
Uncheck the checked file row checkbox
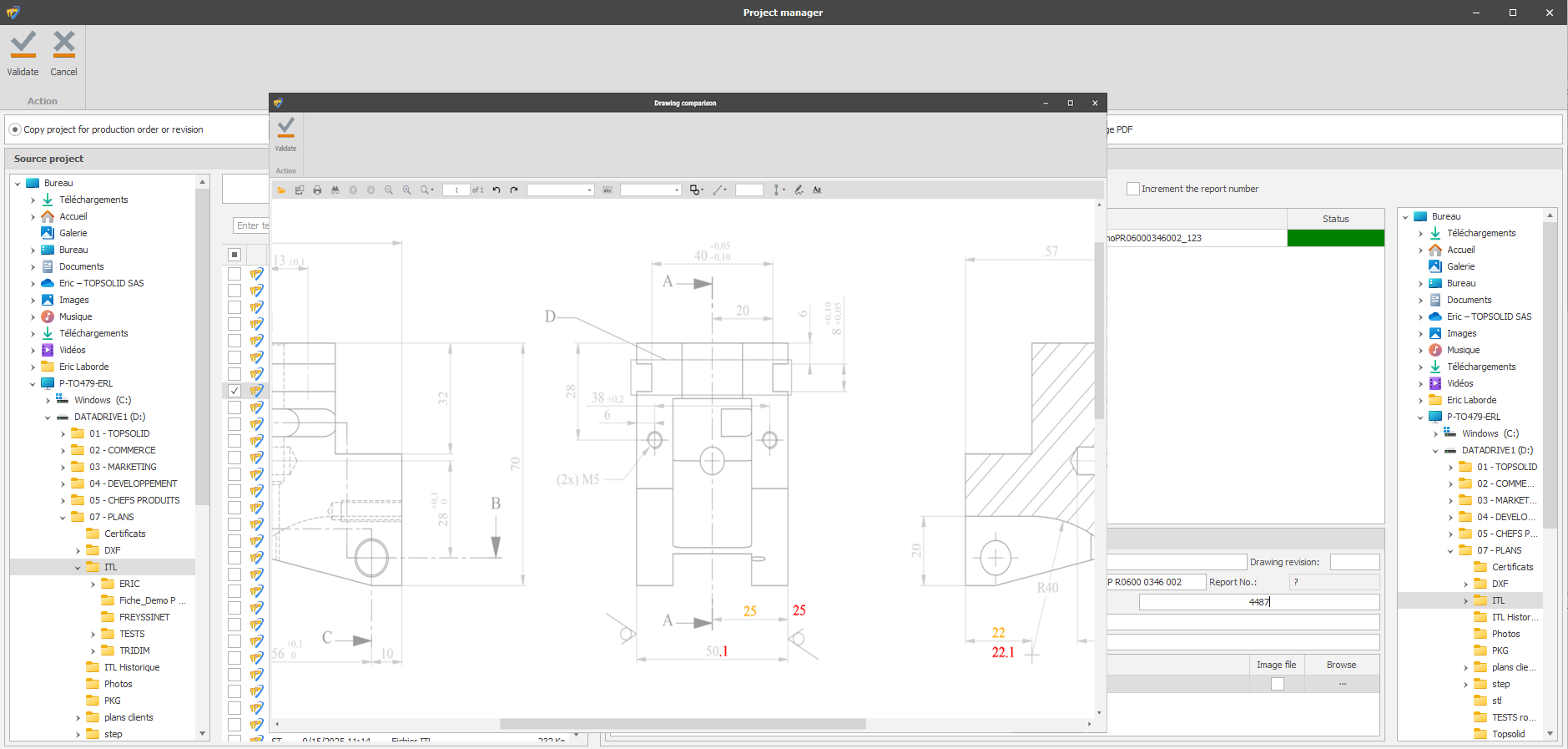point(234,391)
